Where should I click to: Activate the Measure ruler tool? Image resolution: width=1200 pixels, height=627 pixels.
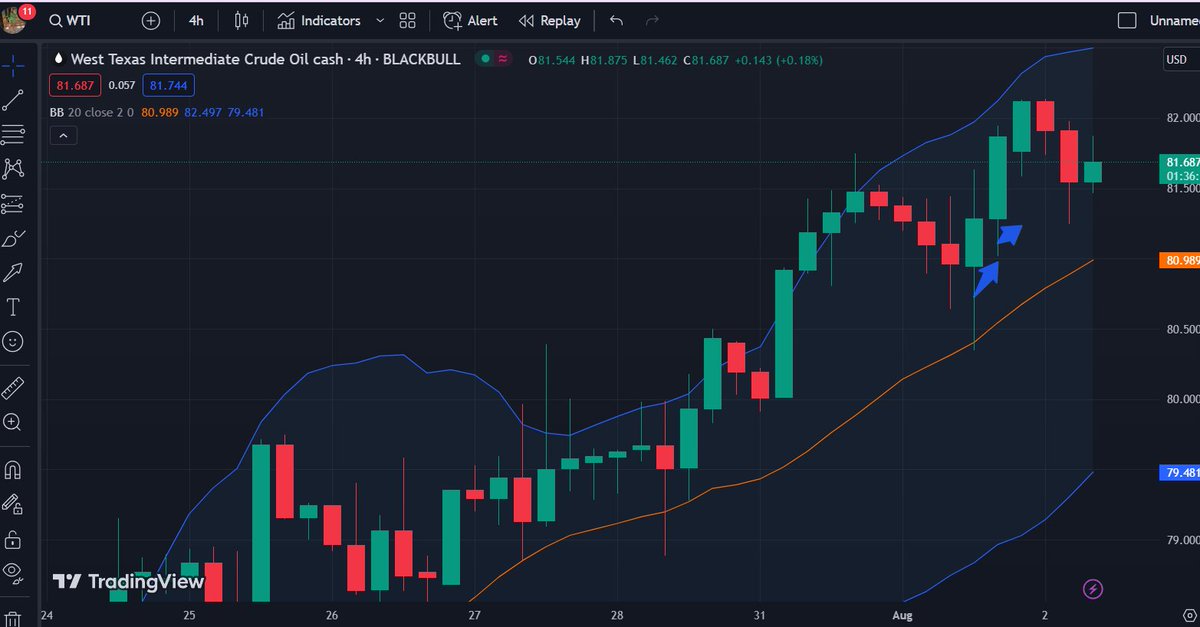coord(14,386)
